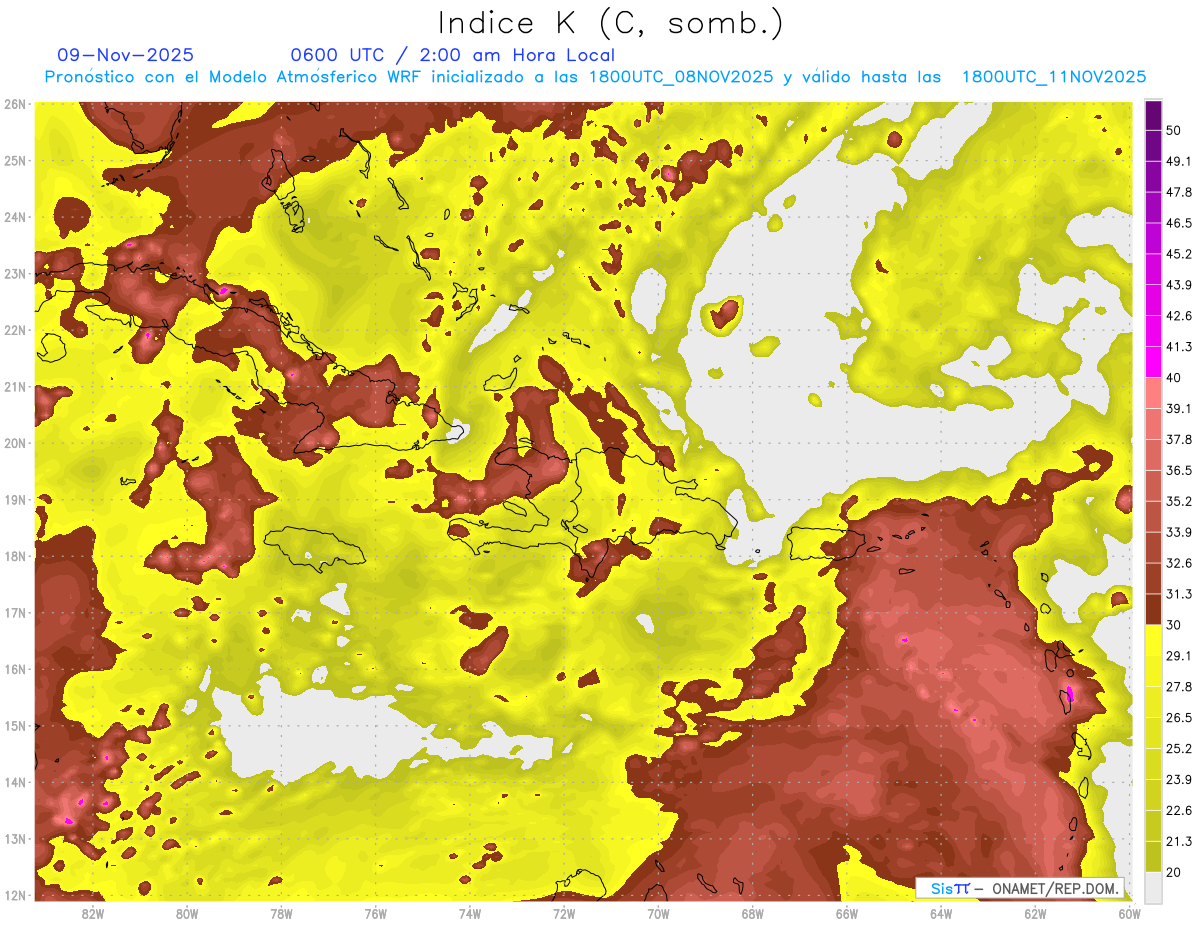Click the dark brown colorbar segment between 30 and 31.3
Screen dimensions: 1200x927
(x=1153, y=609)
